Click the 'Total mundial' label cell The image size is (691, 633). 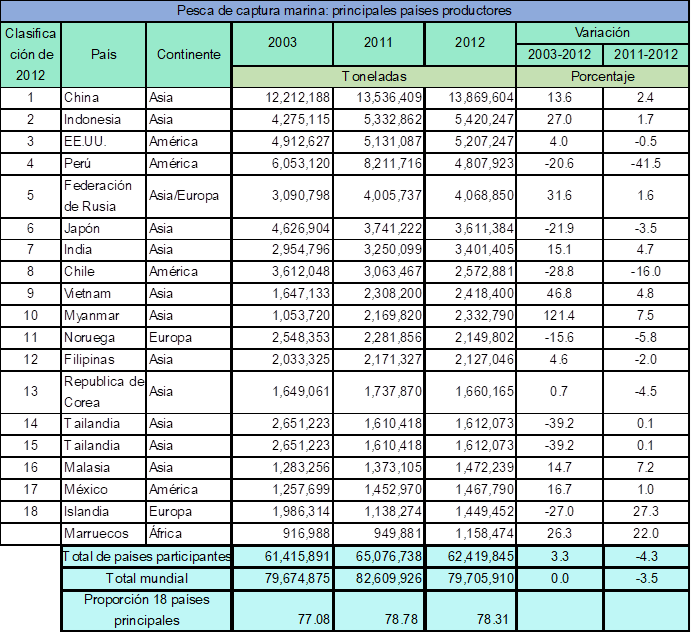pyautogui.click(x=146, y=578)
